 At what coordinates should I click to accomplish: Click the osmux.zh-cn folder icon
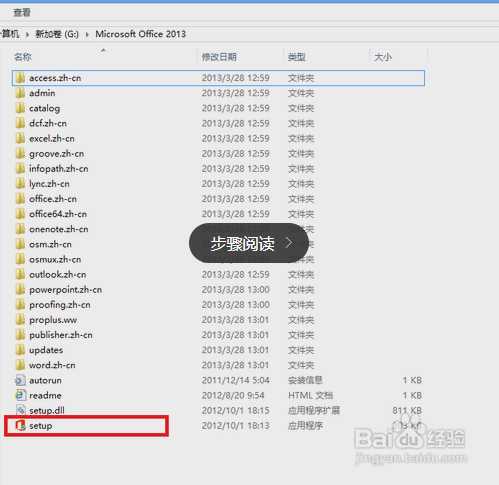[20, 259]
